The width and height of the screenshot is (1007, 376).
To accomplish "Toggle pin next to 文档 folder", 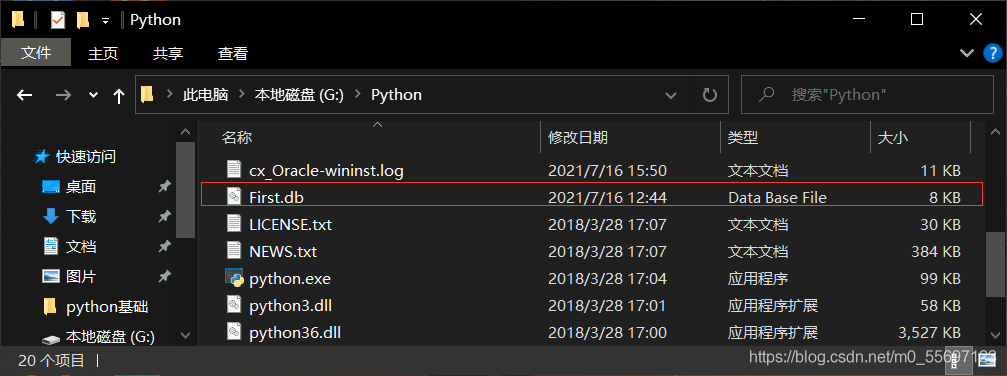I will (164, 246).
